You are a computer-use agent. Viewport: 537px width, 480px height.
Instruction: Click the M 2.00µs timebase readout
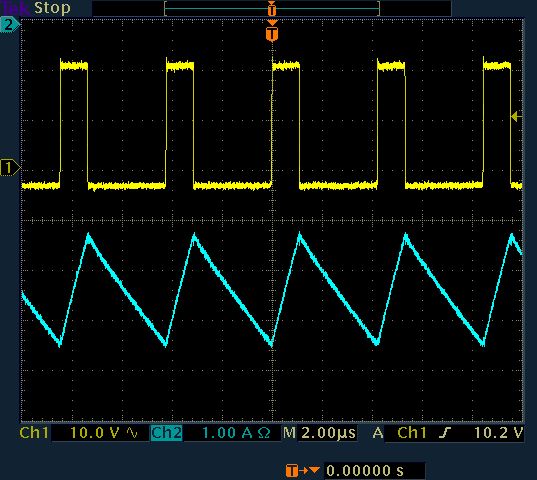click(x=319, y=433)
